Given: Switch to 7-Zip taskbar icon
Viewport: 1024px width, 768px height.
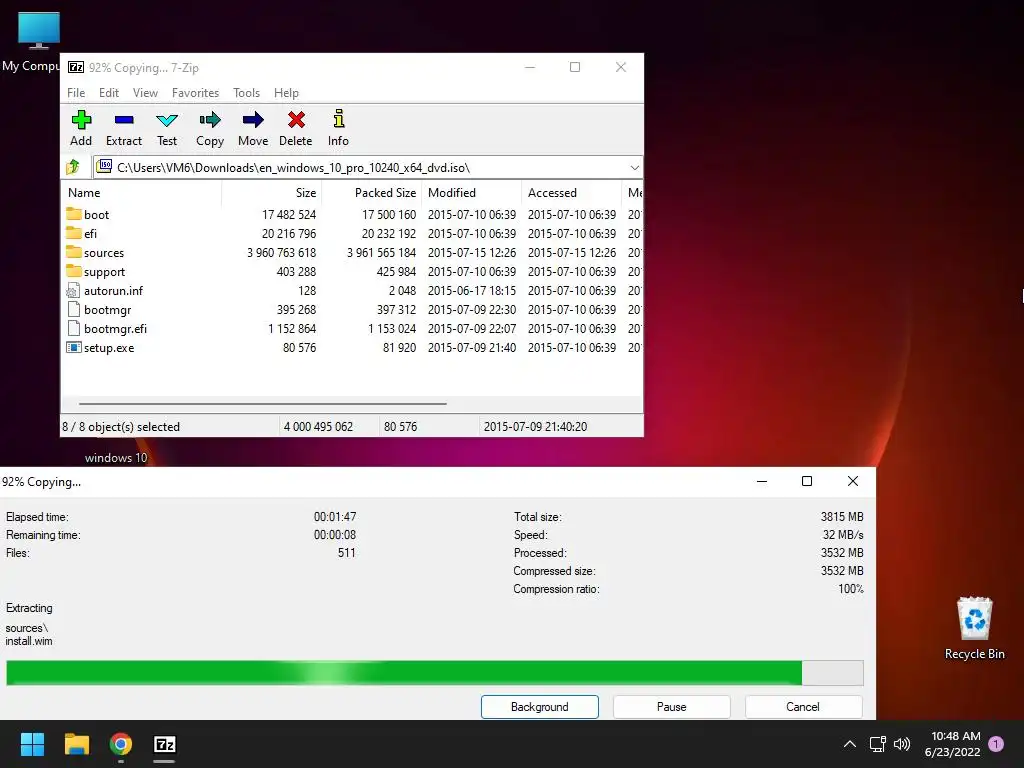Looking at the screenshot, I should coord(165,744).
